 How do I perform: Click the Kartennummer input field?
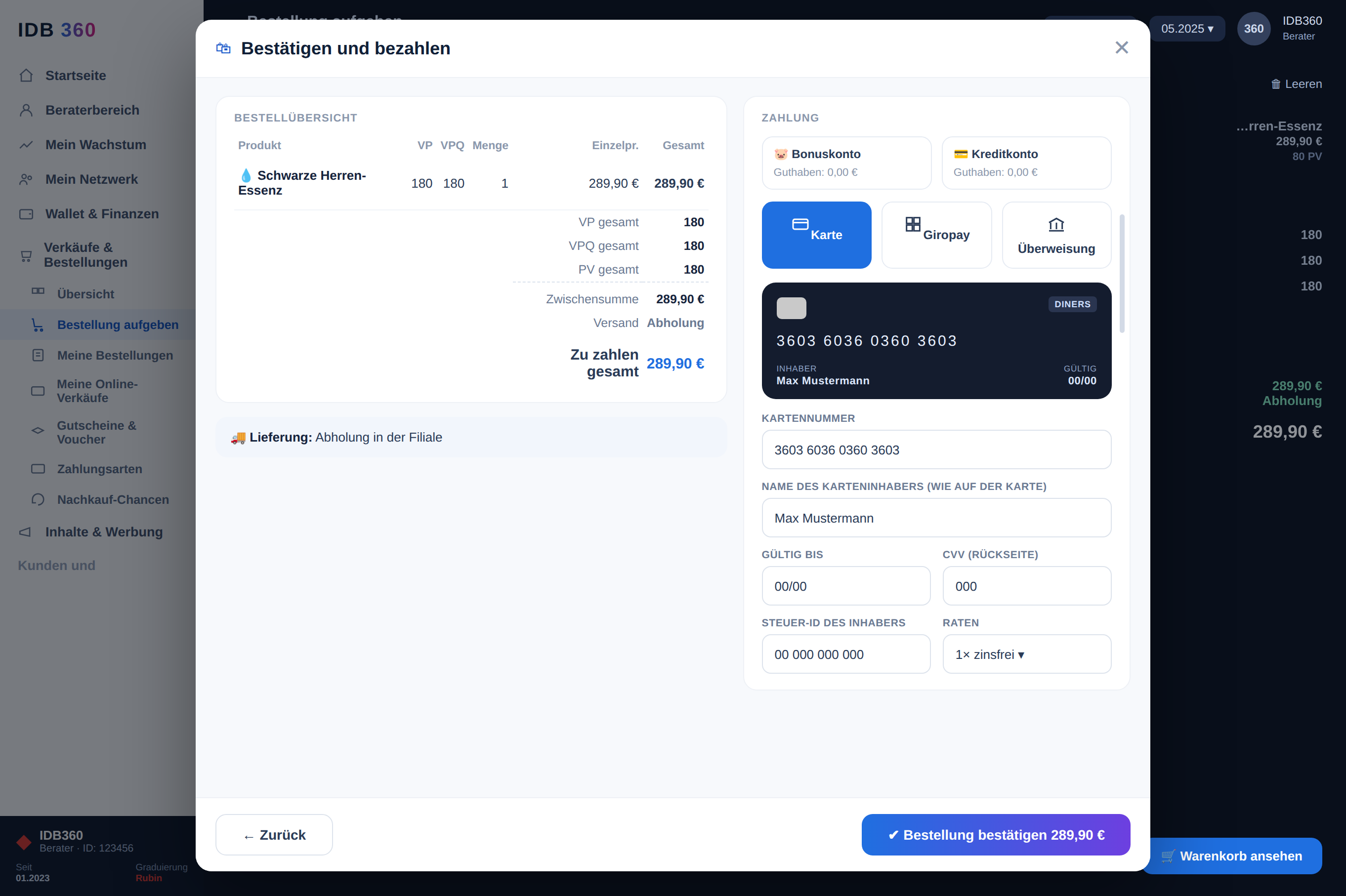point(936,449)
